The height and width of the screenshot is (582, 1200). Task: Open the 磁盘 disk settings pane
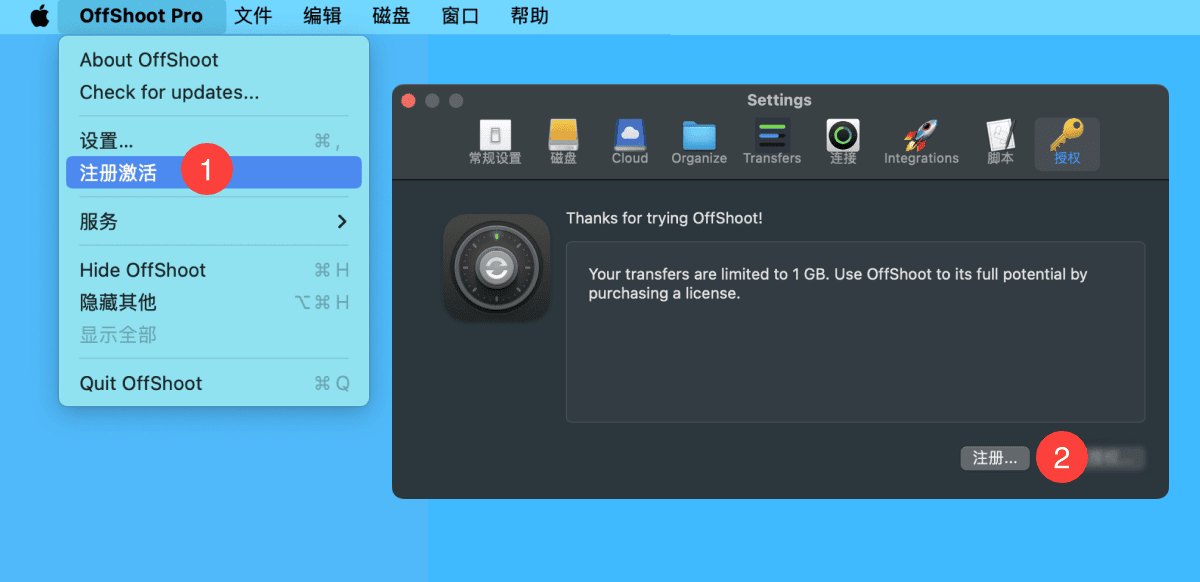tap(563, 143)
